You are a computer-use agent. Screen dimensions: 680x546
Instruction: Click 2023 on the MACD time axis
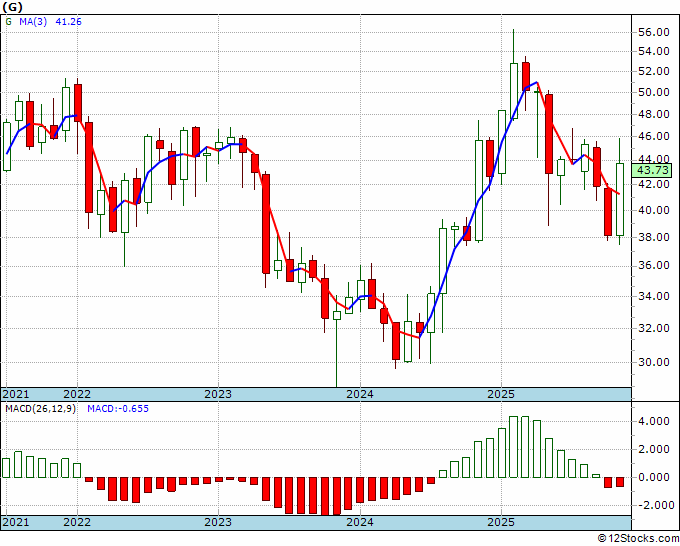218,522
